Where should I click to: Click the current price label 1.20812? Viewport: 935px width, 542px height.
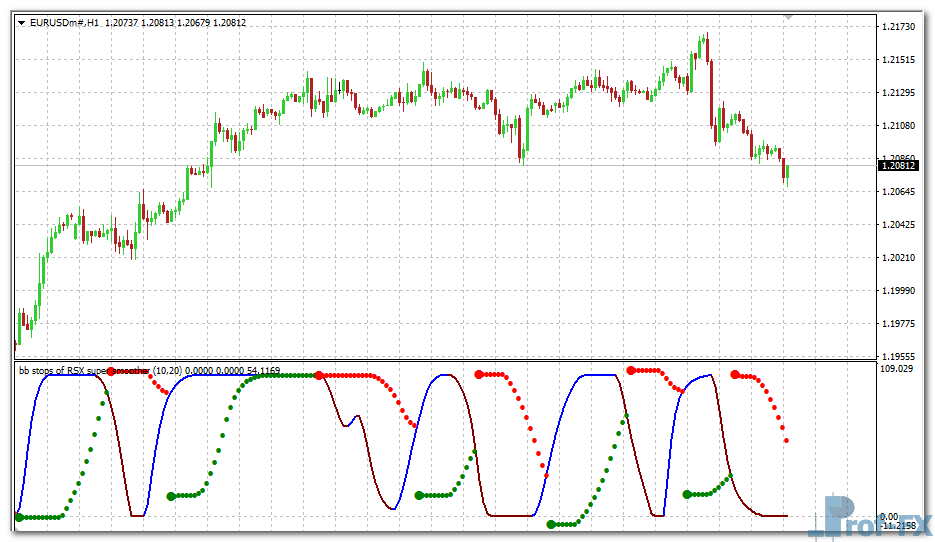pos(900,165)
